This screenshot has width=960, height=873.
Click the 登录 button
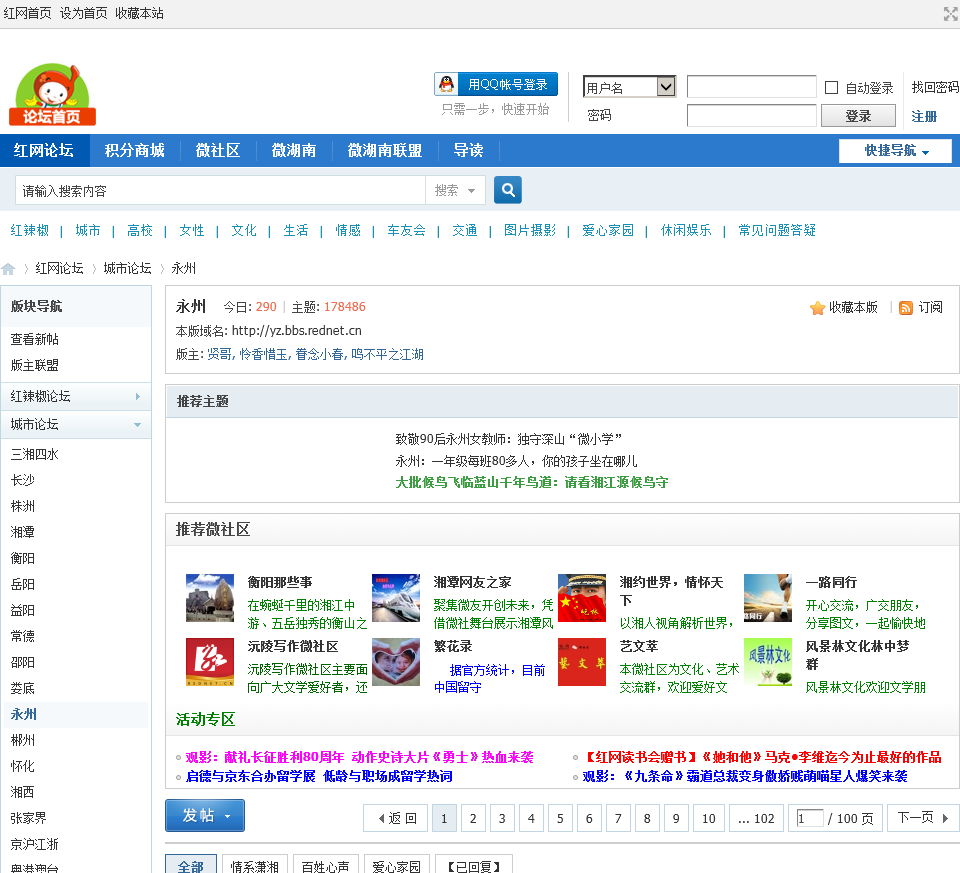(x=858, y=116)
